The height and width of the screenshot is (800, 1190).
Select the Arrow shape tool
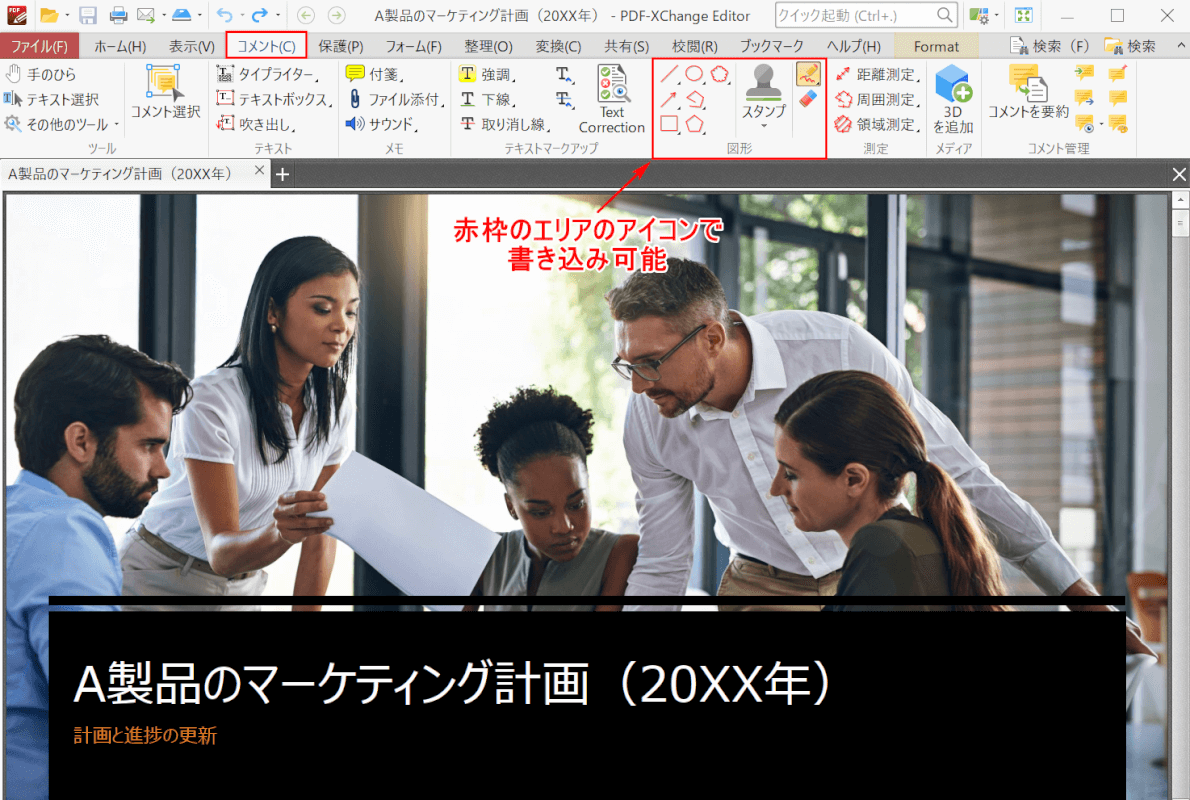669,99
